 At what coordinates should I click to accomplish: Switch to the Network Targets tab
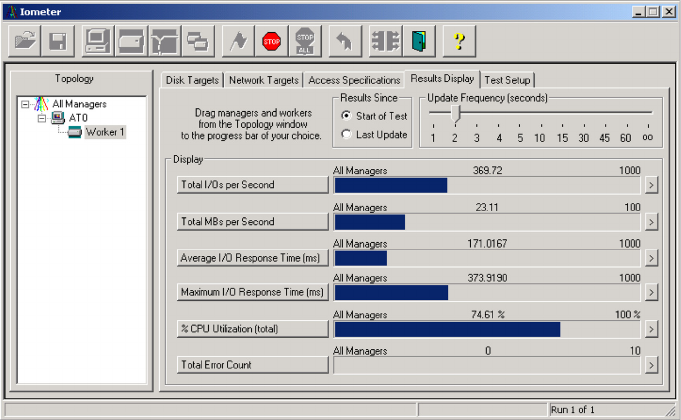coord(264,80)
